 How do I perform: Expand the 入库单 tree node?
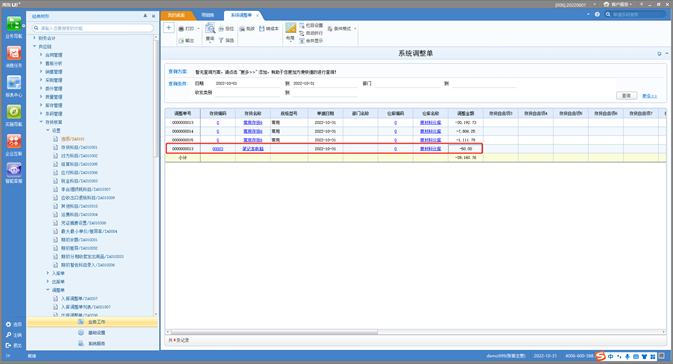pyautogui.click(x=48, y=273)
